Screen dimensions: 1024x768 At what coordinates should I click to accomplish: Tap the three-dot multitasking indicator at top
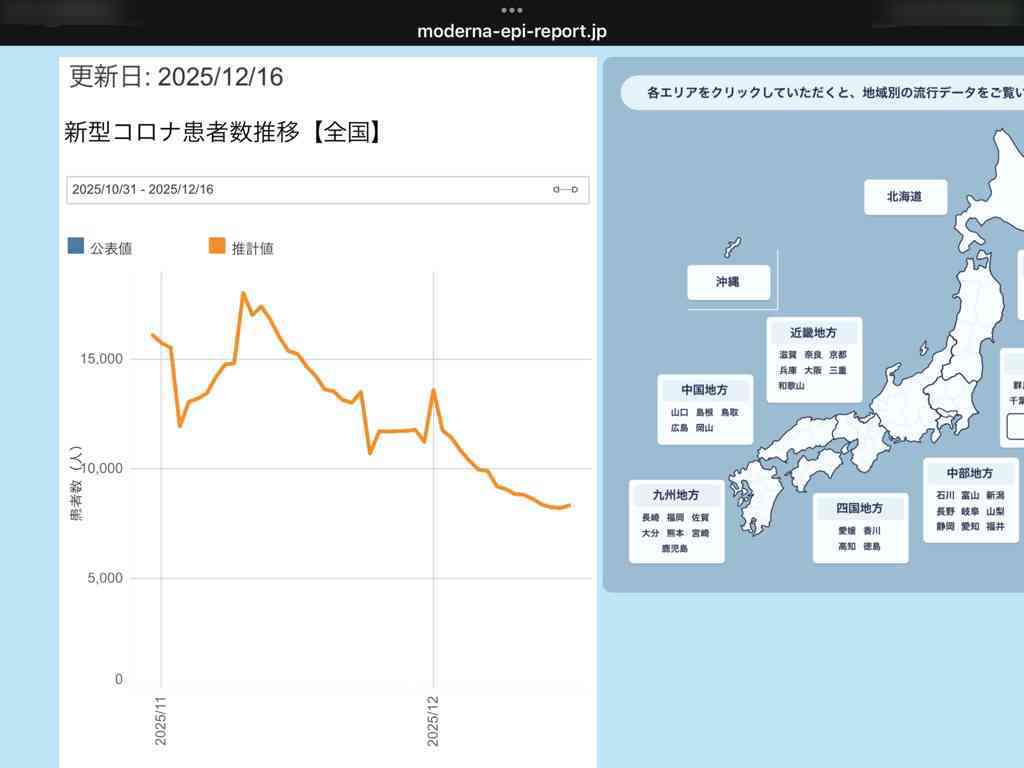pos(512,9)
